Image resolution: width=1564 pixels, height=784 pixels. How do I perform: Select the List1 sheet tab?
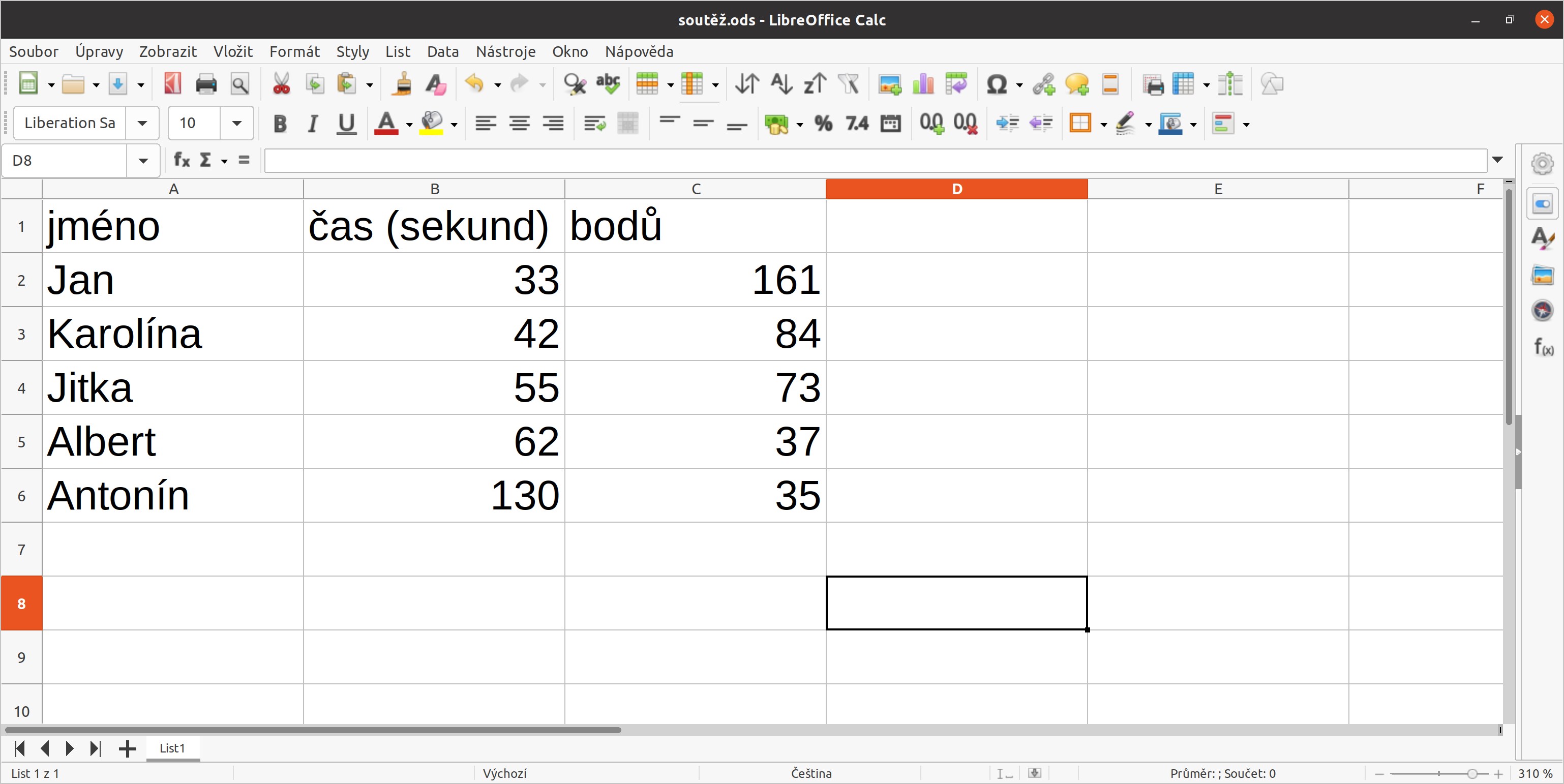click(x=172, y=748)
